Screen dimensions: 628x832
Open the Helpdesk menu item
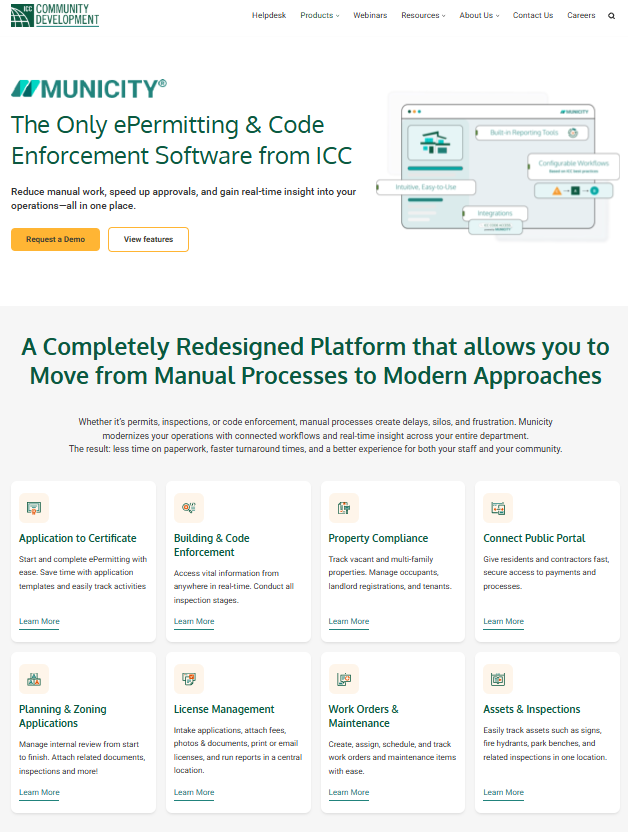[x=269, y=15]
